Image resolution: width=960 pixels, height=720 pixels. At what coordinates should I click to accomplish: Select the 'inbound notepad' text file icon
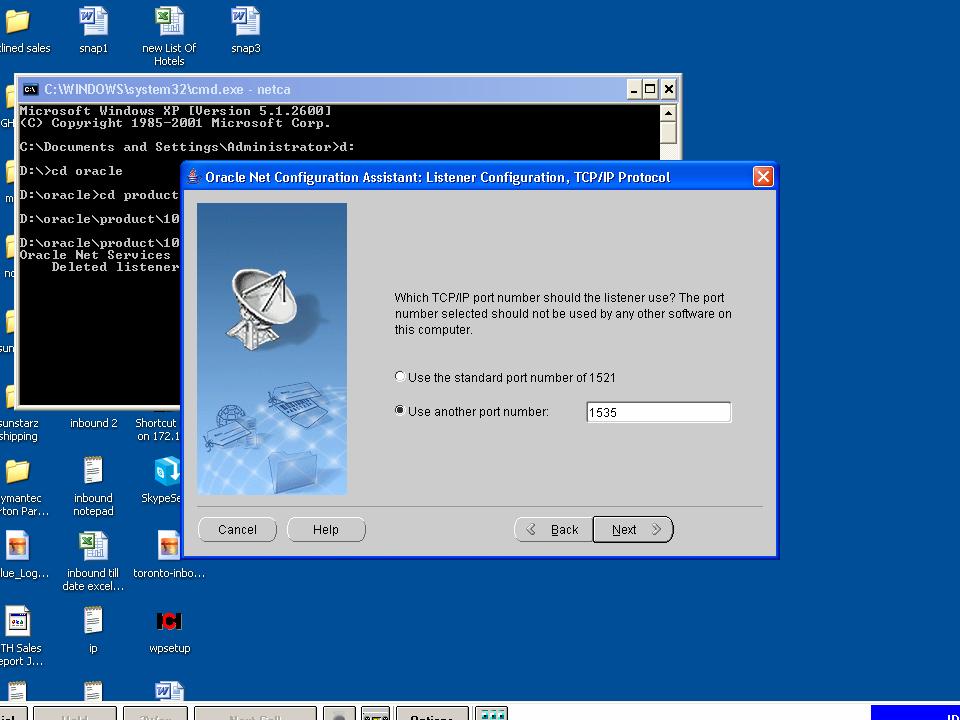pos(93,470)
